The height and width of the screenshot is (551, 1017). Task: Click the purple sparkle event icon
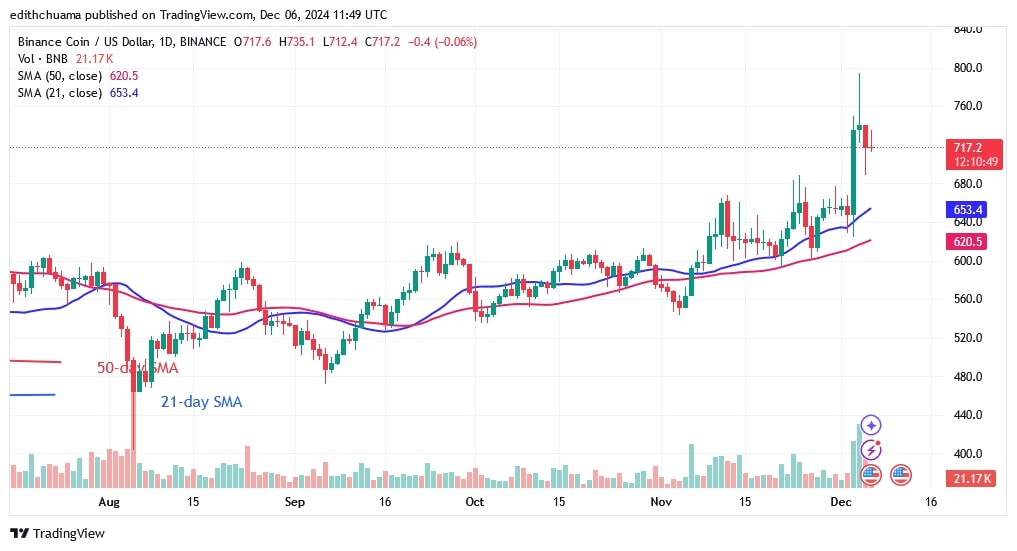870,425
